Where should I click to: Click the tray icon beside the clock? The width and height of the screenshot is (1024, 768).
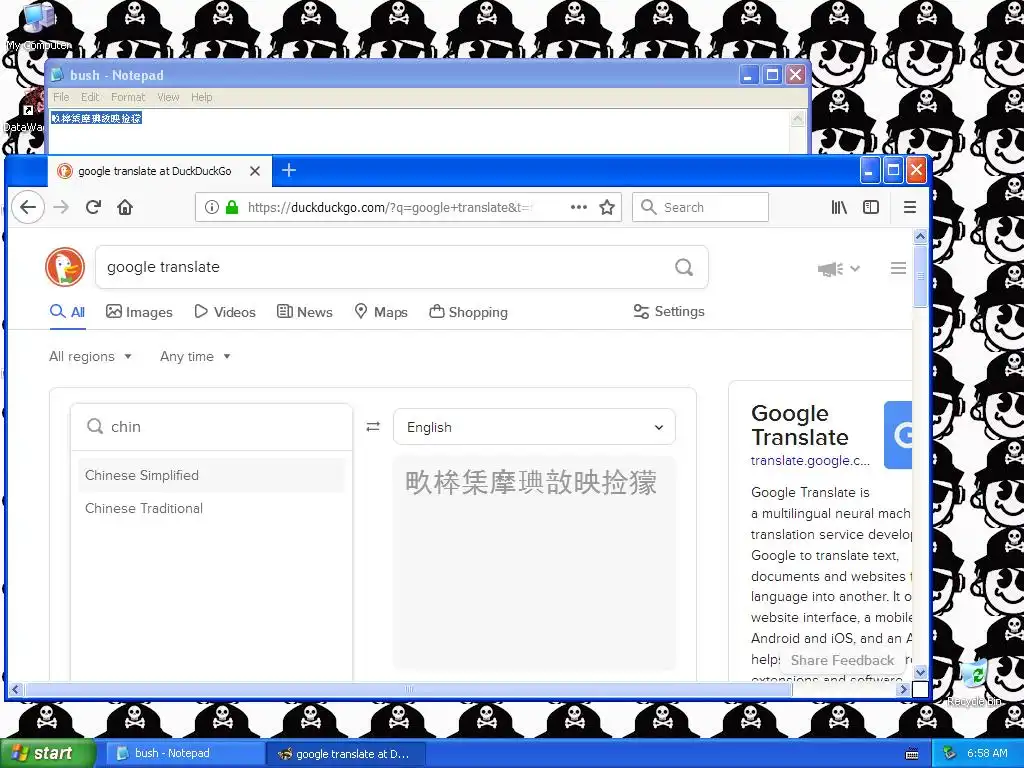[x=950, y=754]
